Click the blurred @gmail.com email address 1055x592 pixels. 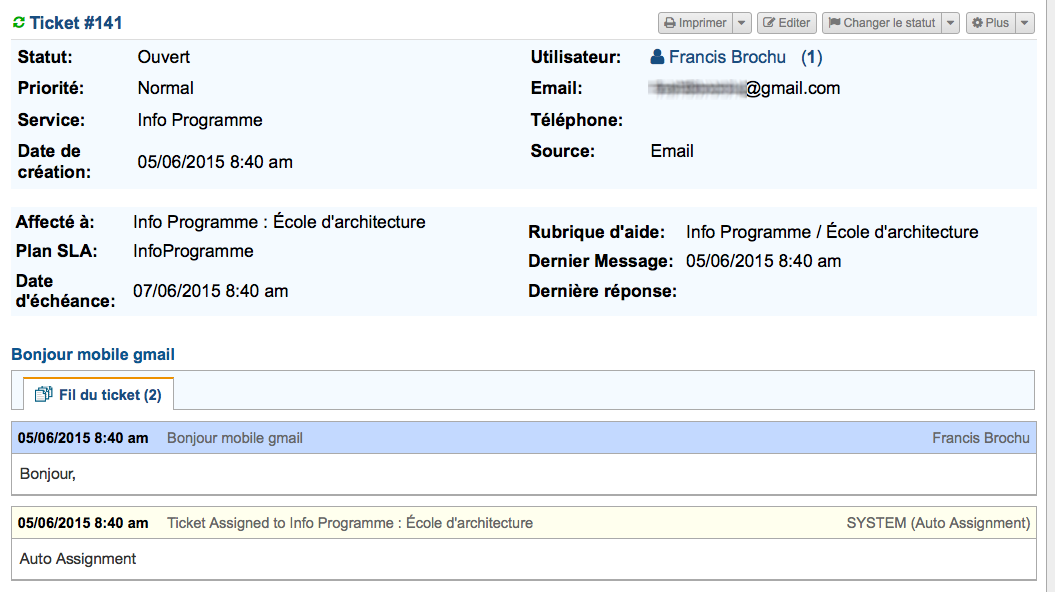point(745,88)
